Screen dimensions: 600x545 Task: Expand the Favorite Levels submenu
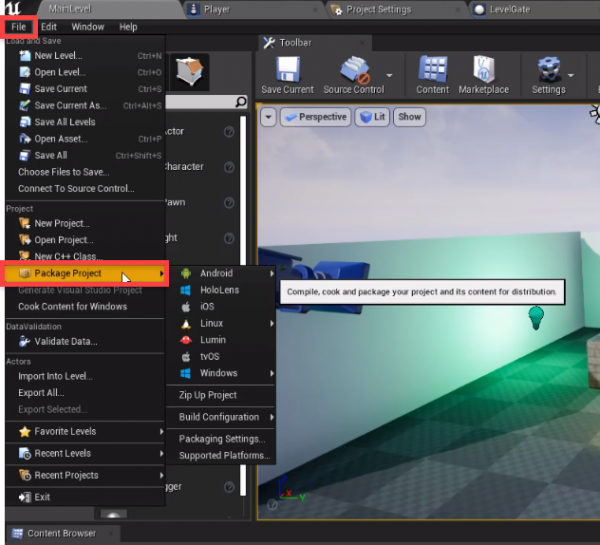click(85, 431)
